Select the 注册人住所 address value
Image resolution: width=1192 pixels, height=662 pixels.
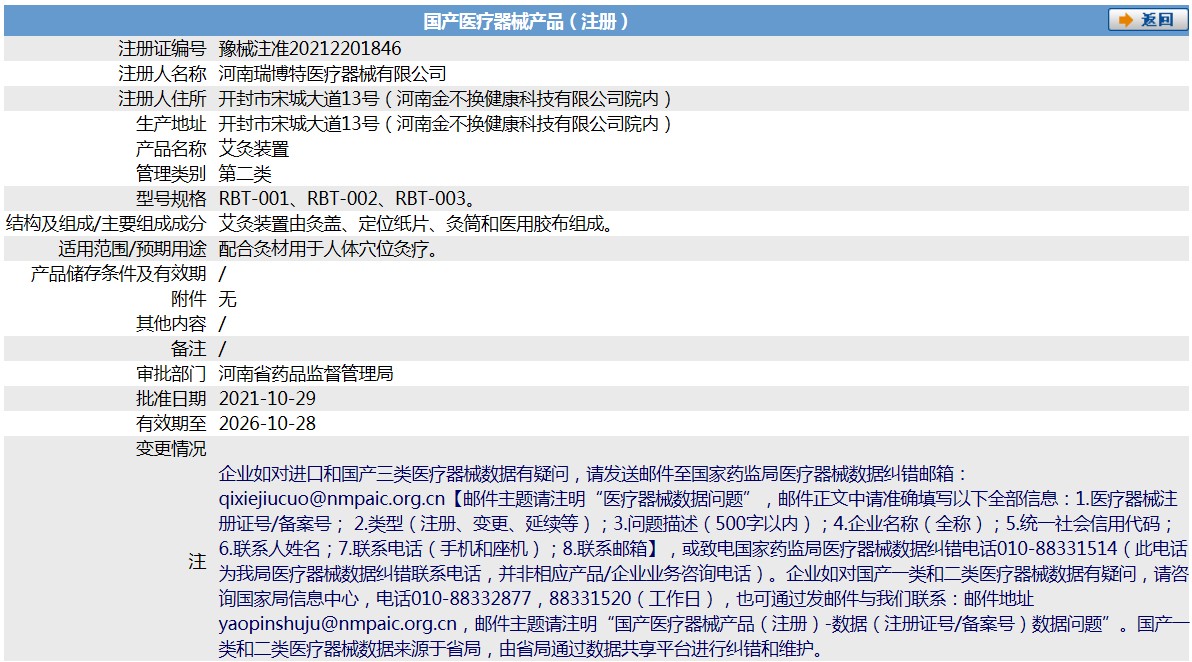coord(445,99)
